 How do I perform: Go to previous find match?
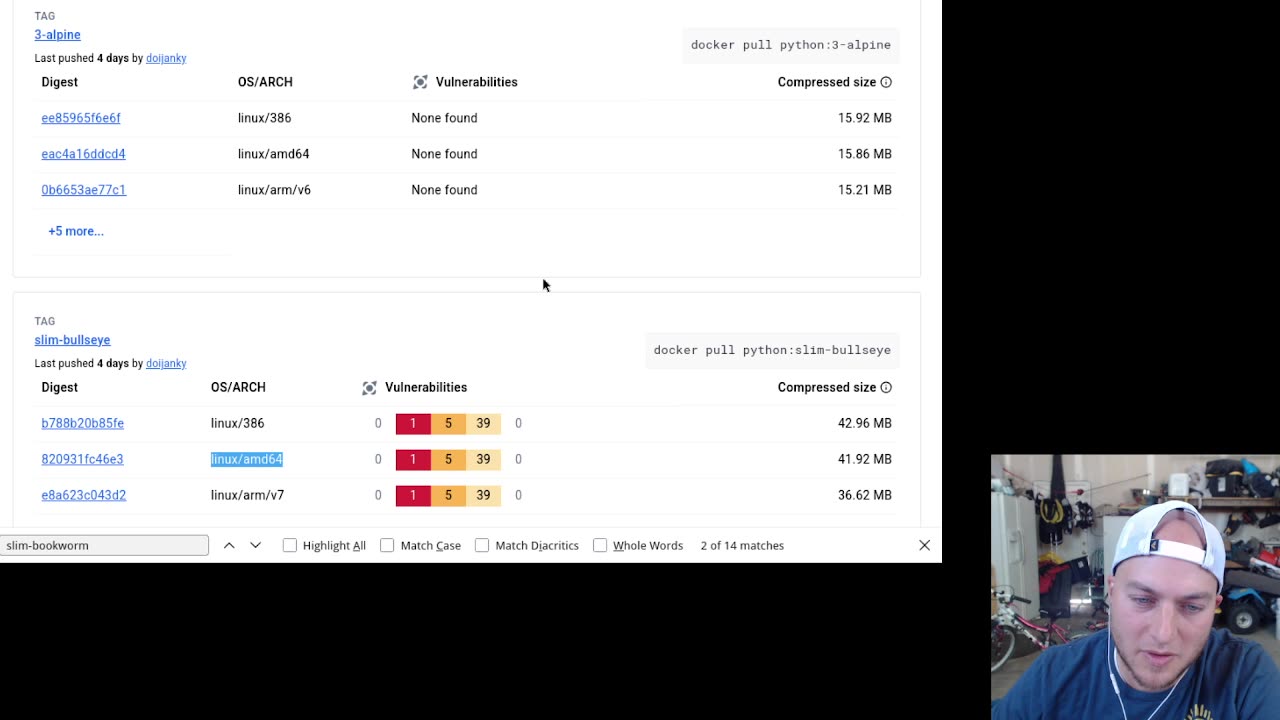point(229,545)
